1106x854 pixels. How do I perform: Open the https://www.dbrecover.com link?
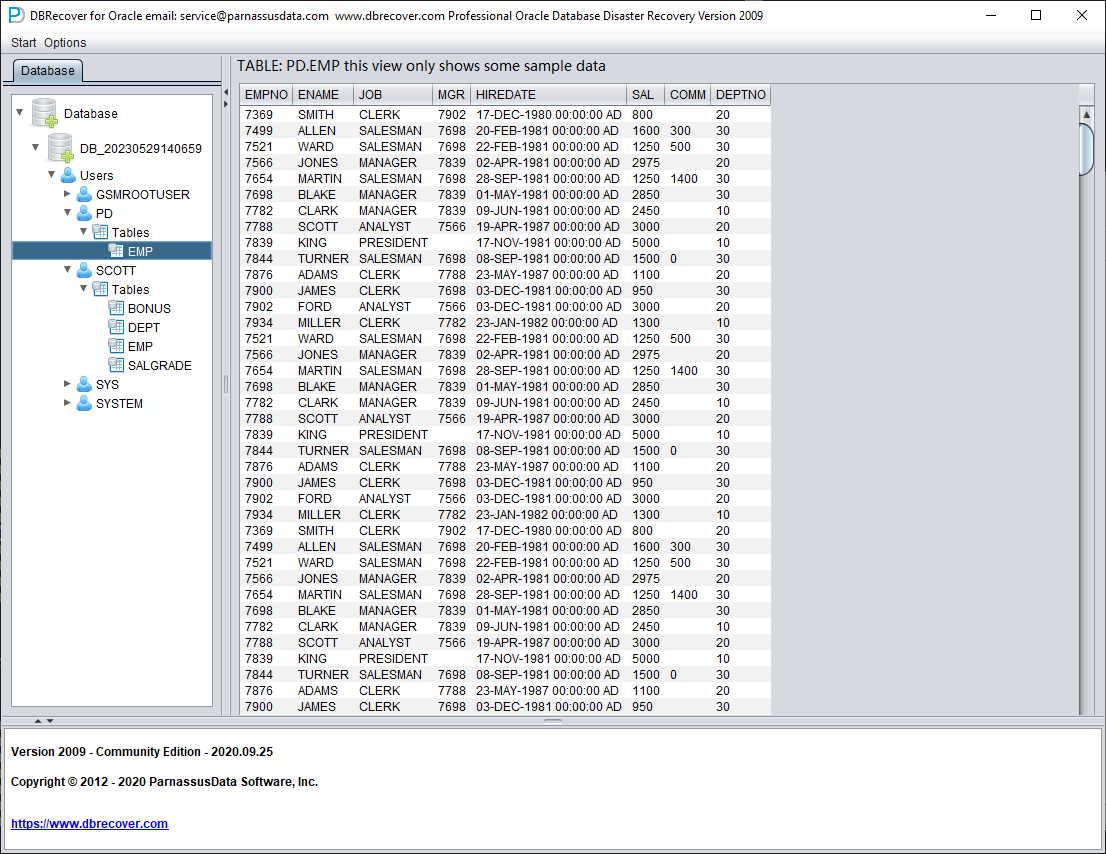(x=90, y=823)
